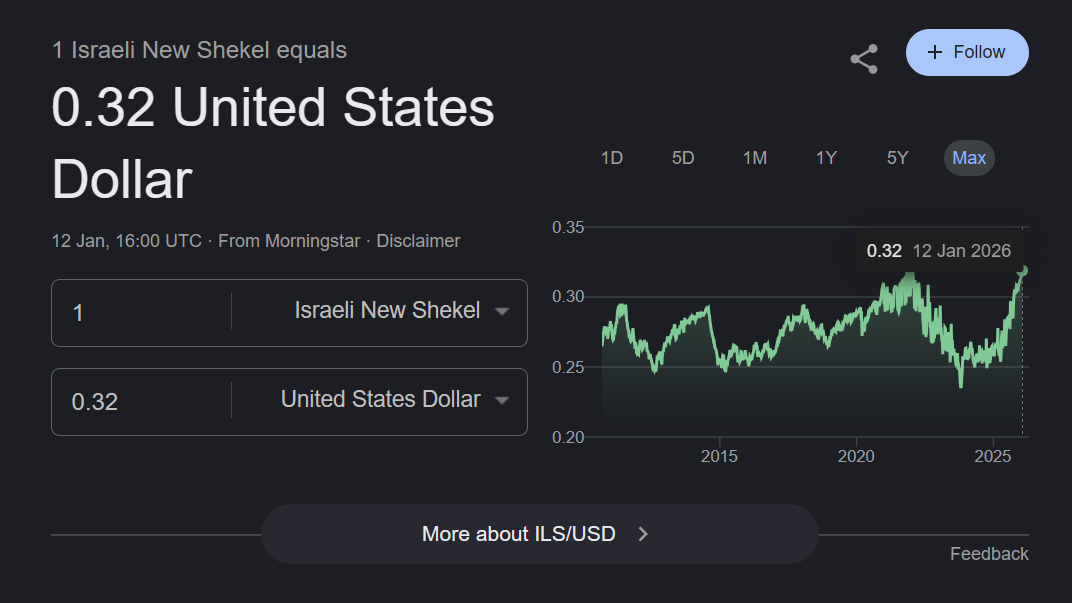This screenshot has height=603, width=1072.
Task: Click the Follow button
Action: click(x=967, y=52)
